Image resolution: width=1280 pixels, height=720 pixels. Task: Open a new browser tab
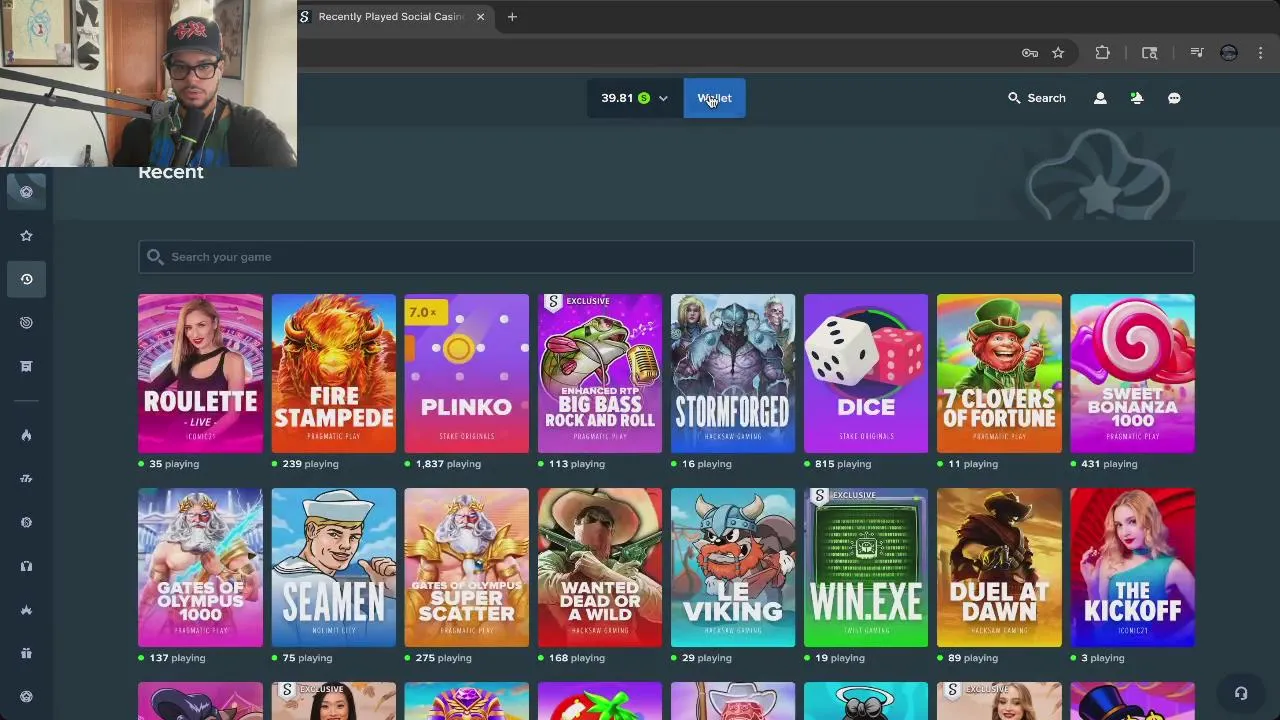(x=512, y=17)
